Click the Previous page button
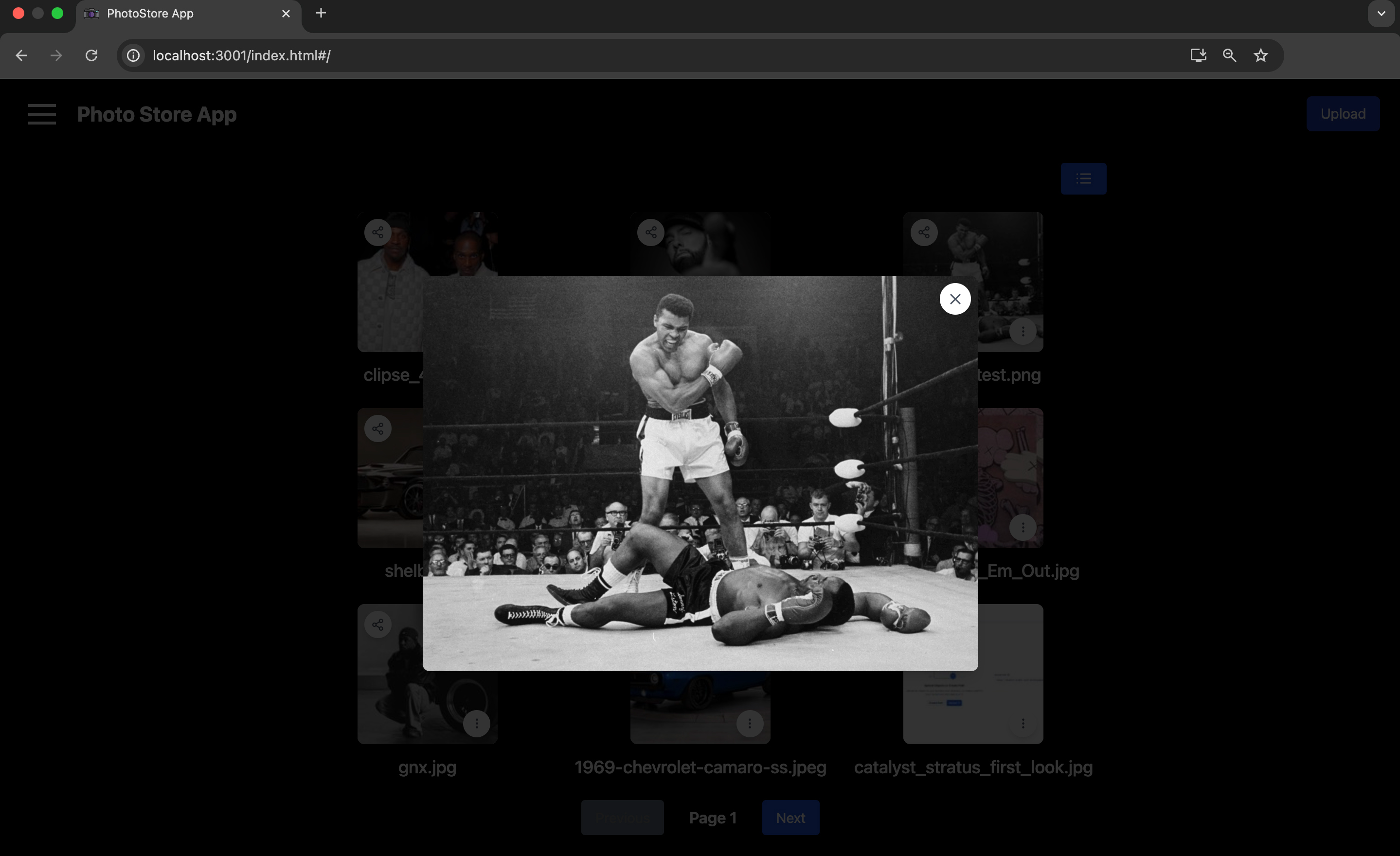 tap(622, 818)
